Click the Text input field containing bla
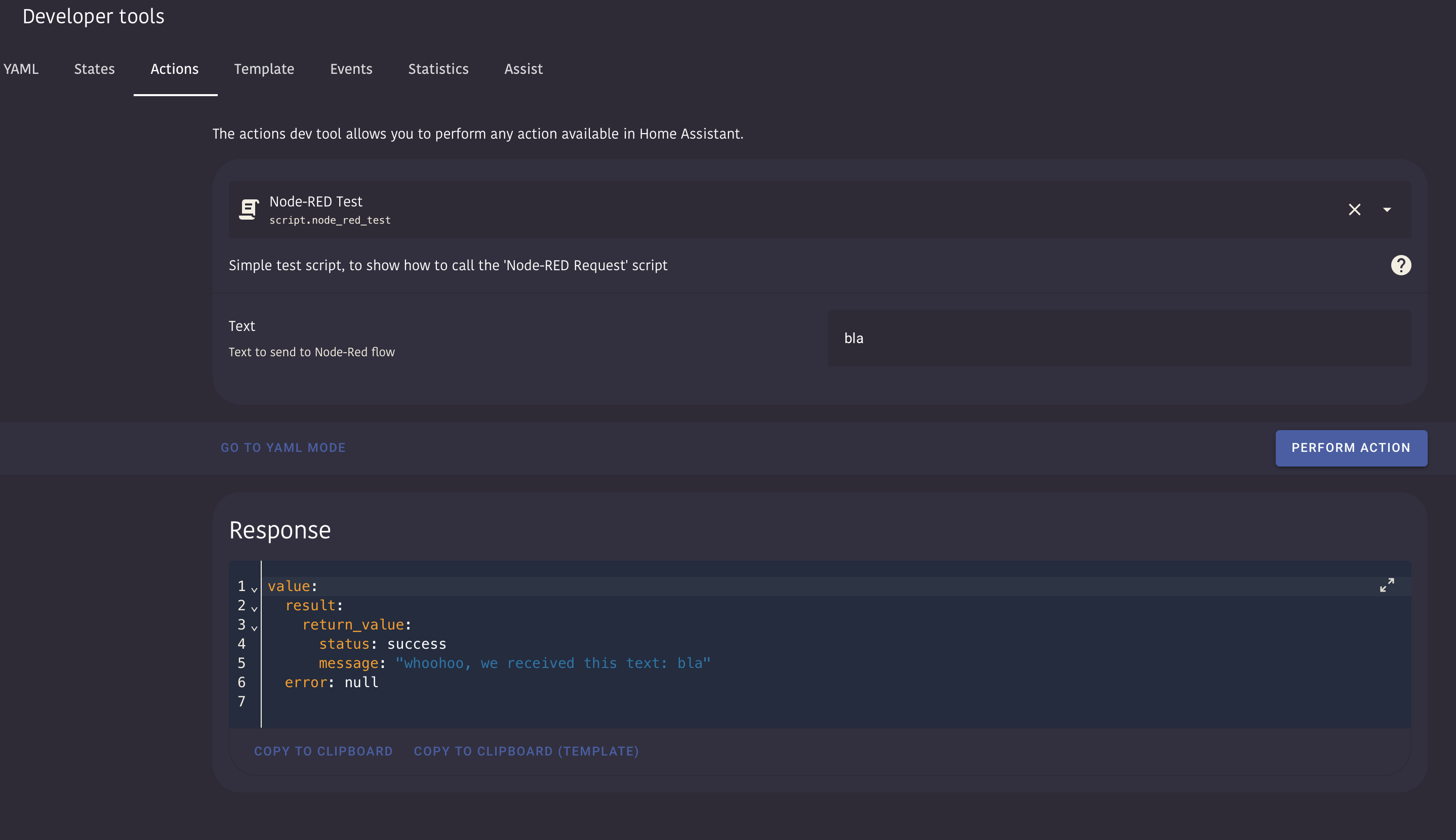 click(x=1119, y=338)
